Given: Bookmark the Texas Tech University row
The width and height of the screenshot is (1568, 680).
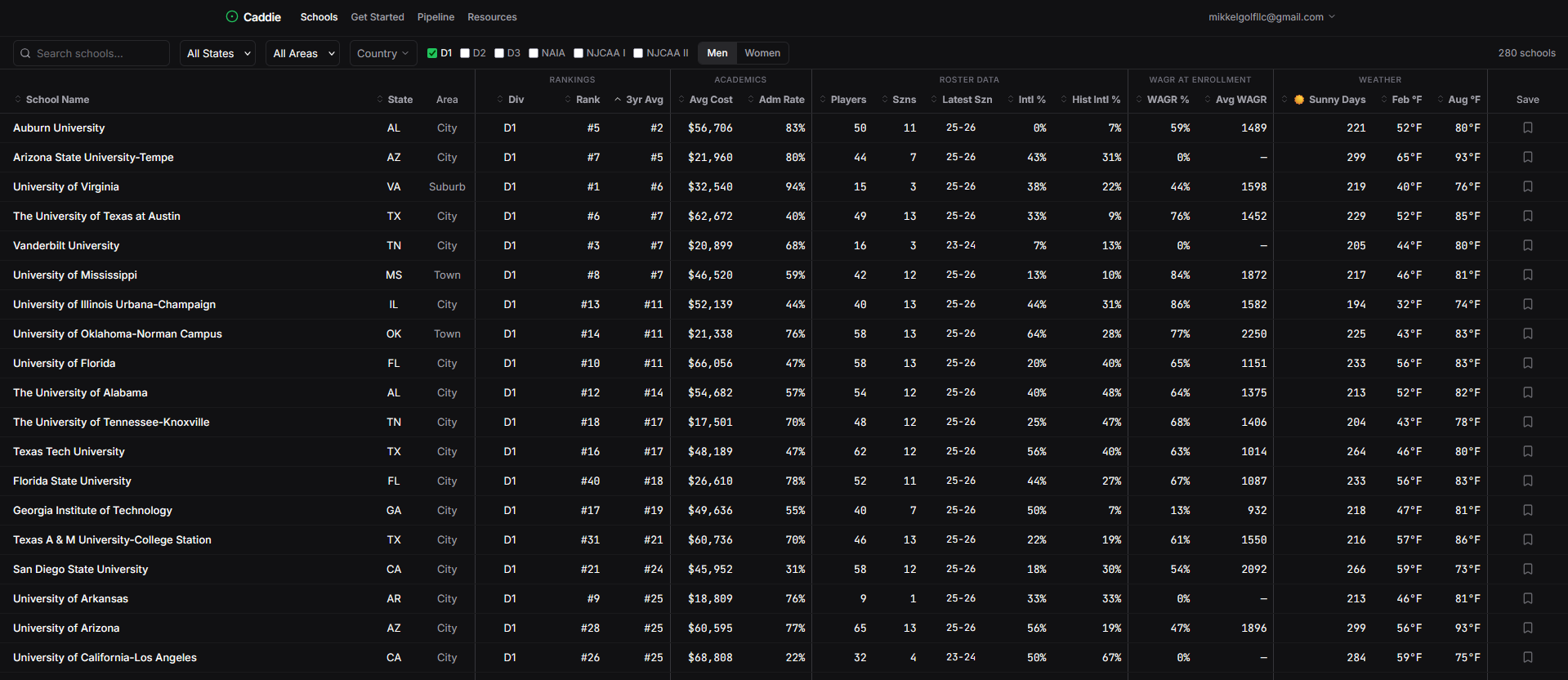Looking at the screenshot, I should pos(1527,452).
